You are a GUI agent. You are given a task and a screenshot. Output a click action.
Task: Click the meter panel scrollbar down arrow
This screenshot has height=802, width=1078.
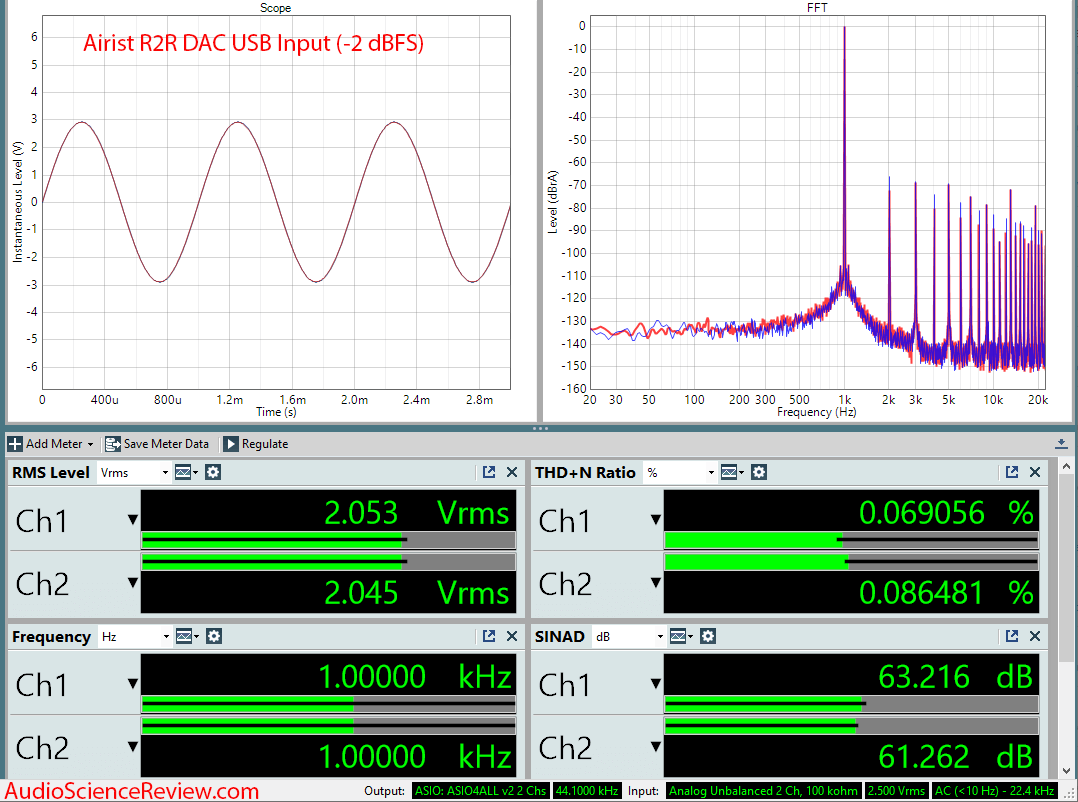[x=1066, y=770]
